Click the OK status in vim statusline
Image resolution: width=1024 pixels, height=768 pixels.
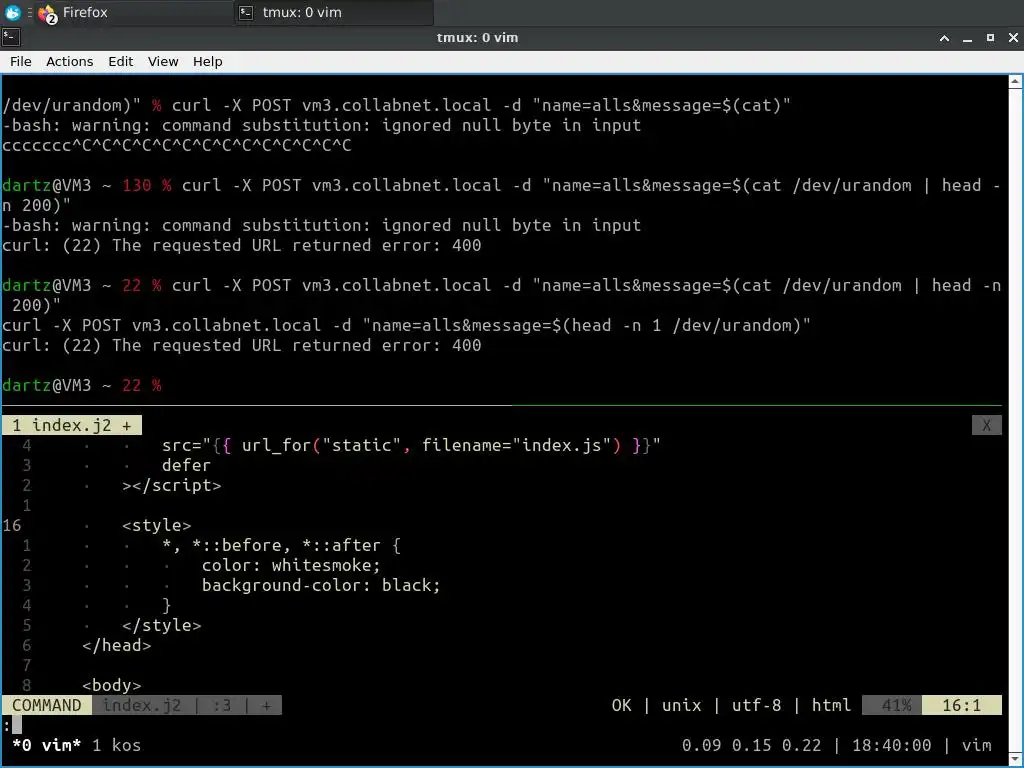(621, 705)
